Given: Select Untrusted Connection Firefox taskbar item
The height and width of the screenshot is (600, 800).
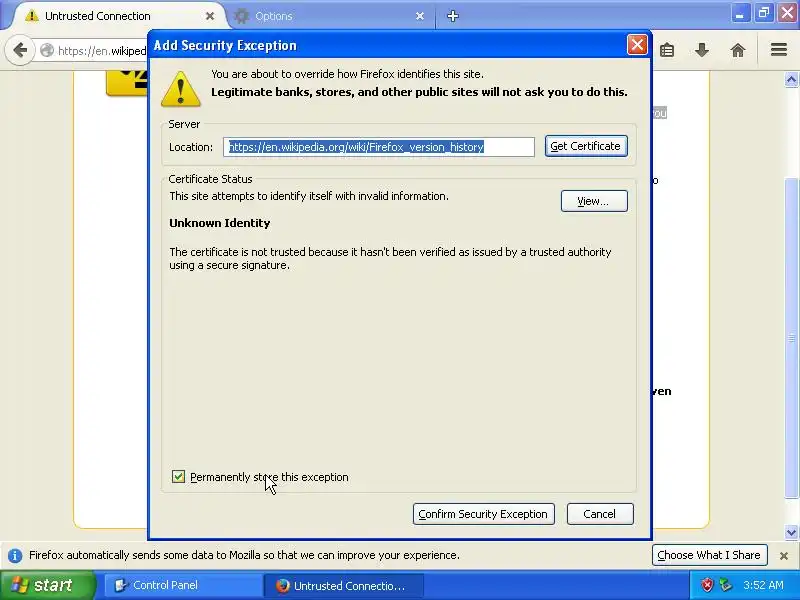Looking at the screenshot, I should (343, 586).
